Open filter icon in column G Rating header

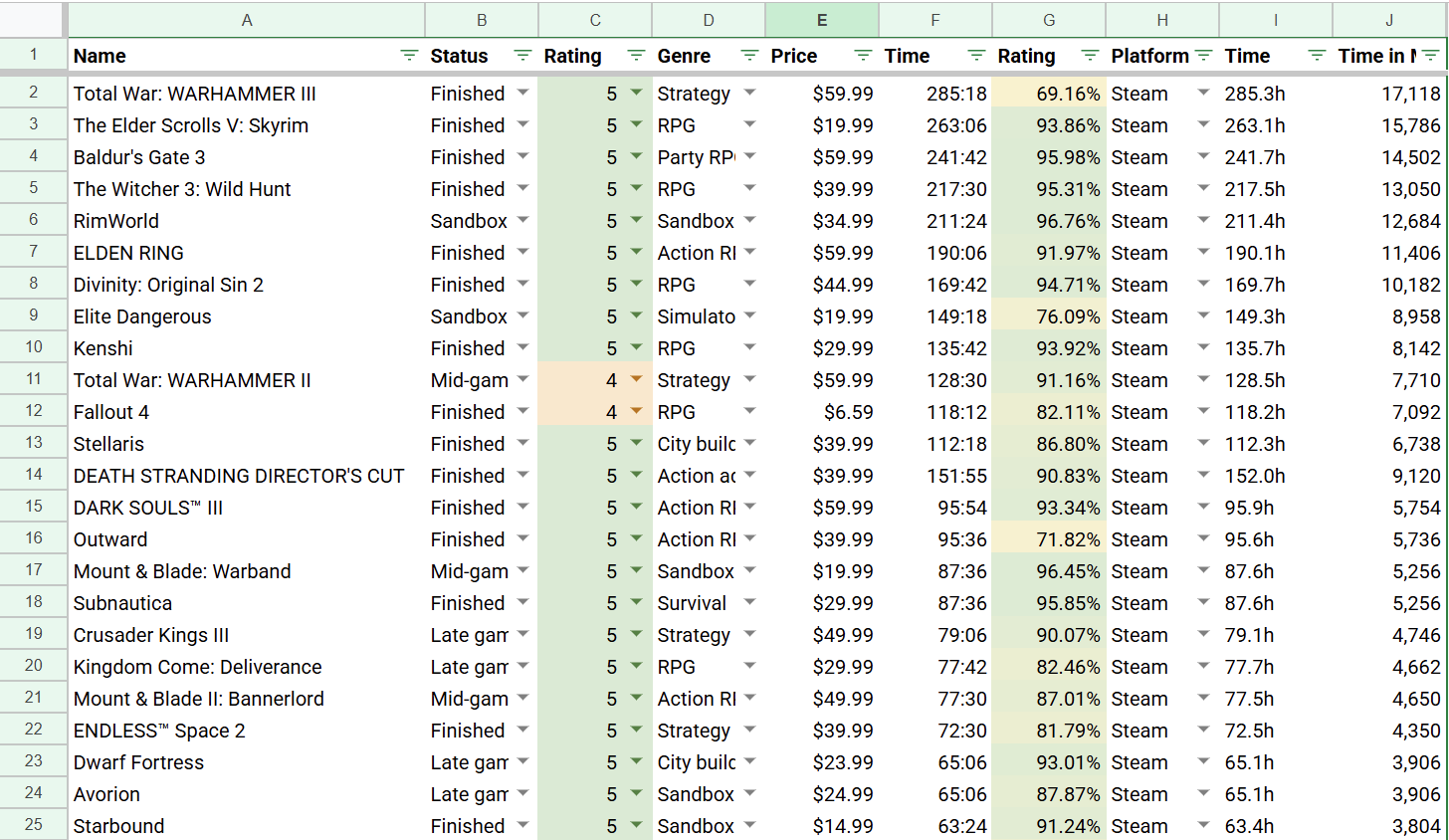1090,56
